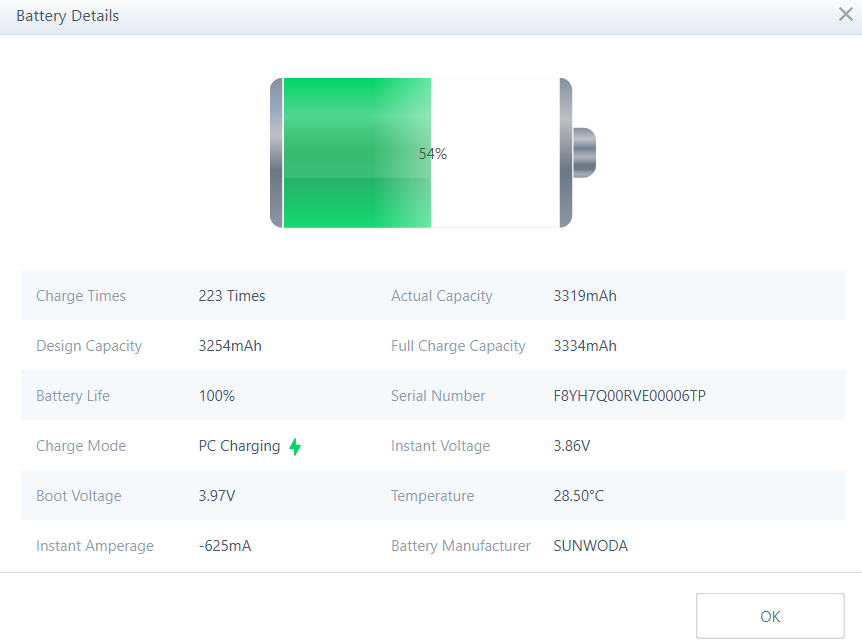Screen dimensions: 862x643
Task: Select the 3334mAh full charge value
Action: coord(585,346)
